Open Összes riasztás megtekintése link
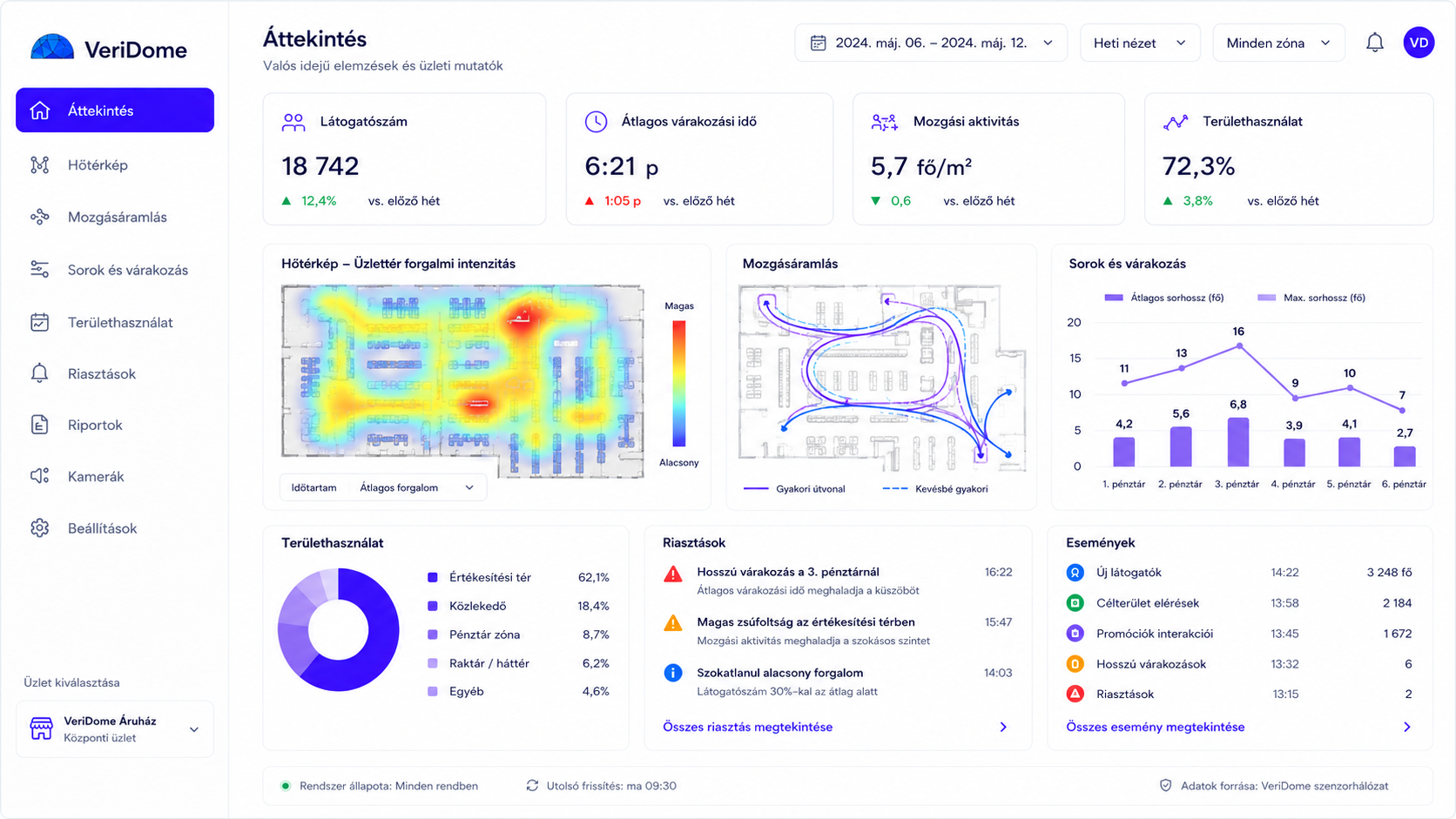 [x=747, y=727]
